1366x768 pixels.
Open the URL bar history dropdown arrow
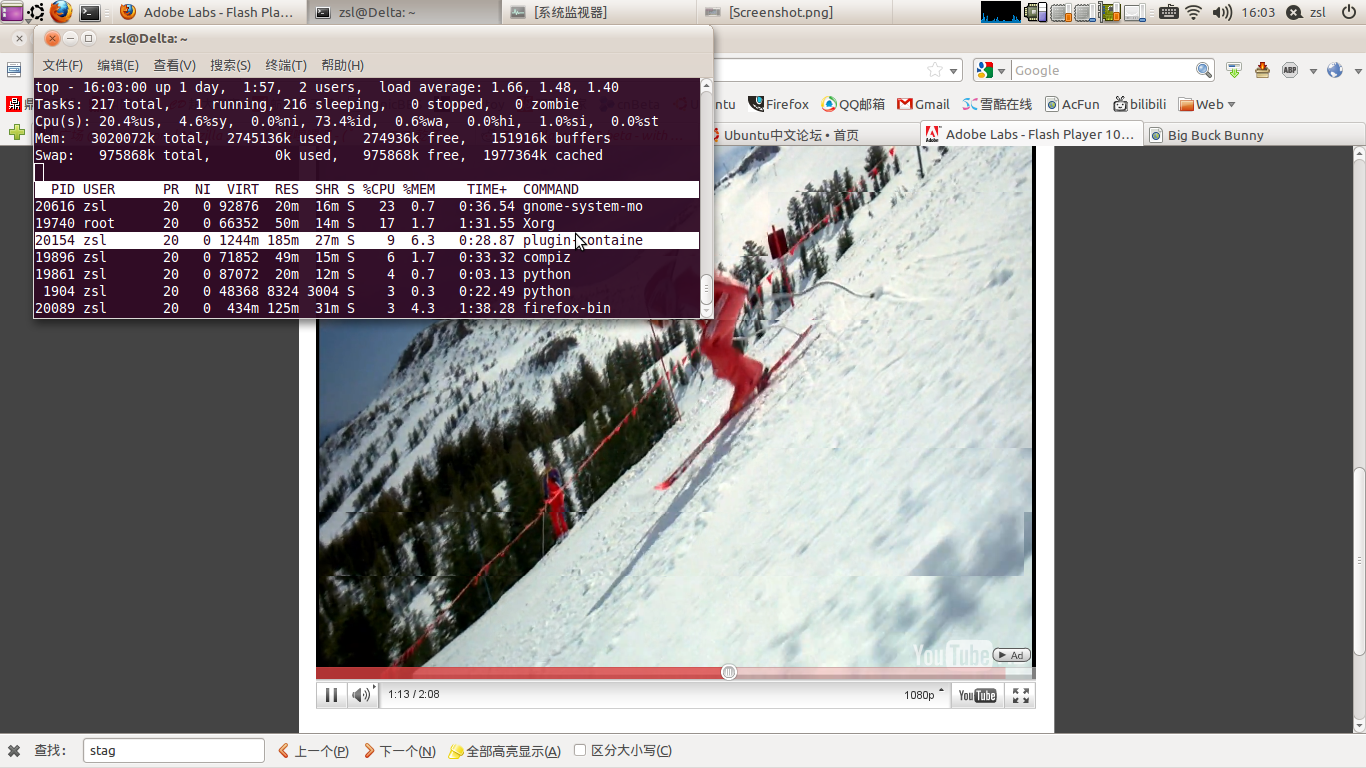pyautogui.click(x=954, y=71)
